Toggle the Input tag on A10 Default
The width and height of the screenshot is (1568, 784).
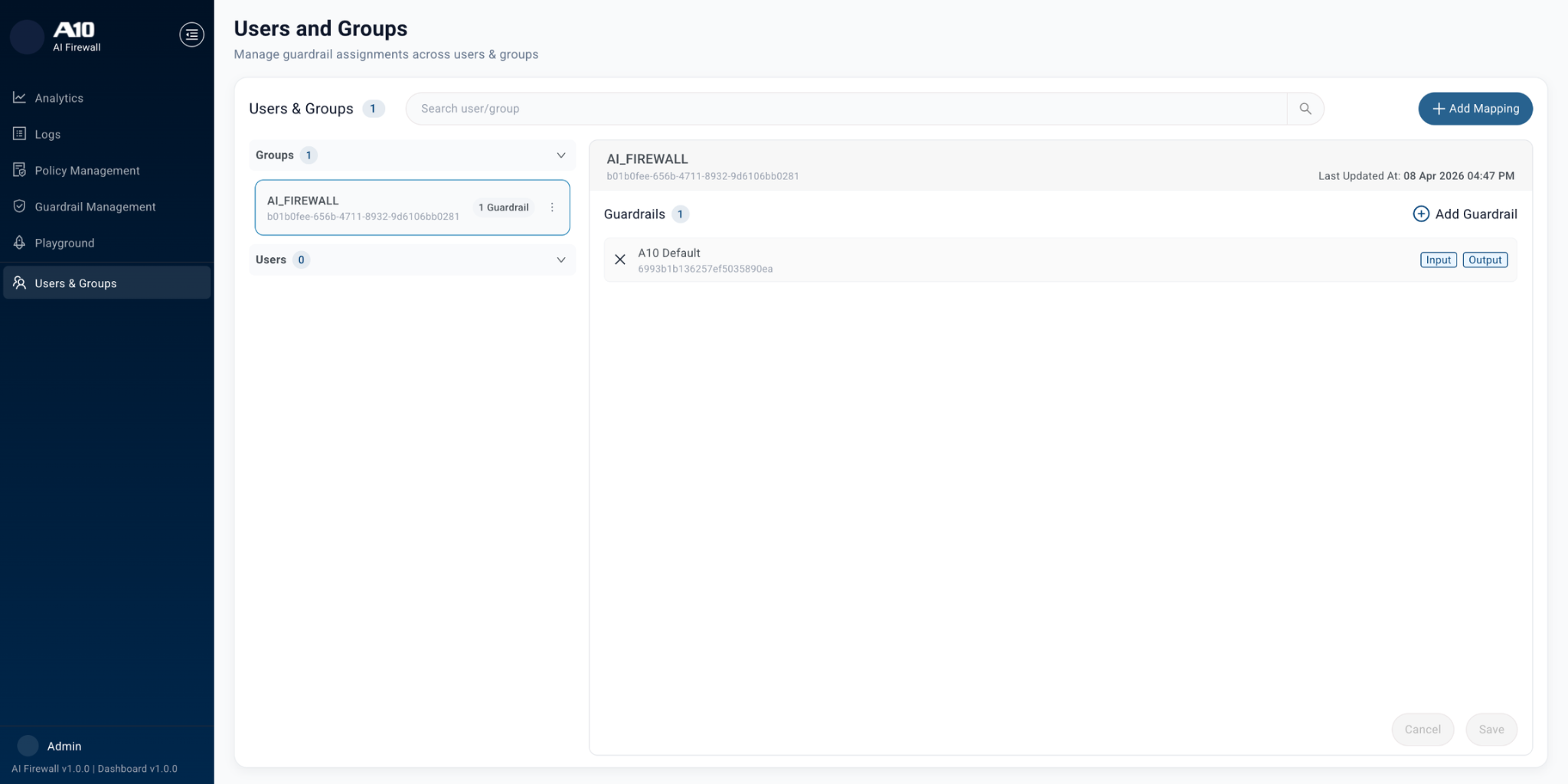[x=1438, y=260]
